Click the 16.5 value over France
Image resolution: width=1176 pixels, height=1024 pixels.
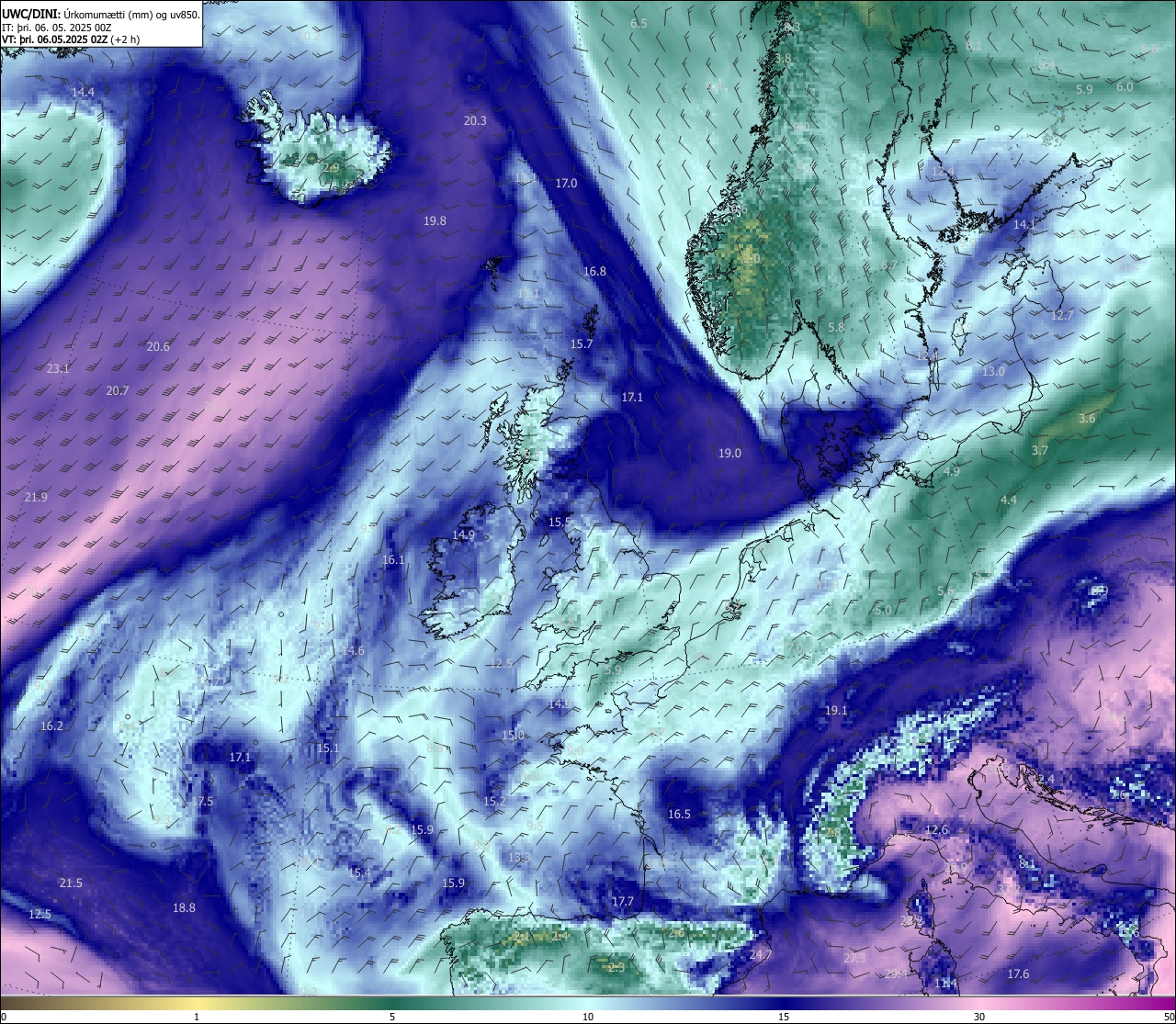[x=679, y=814]
